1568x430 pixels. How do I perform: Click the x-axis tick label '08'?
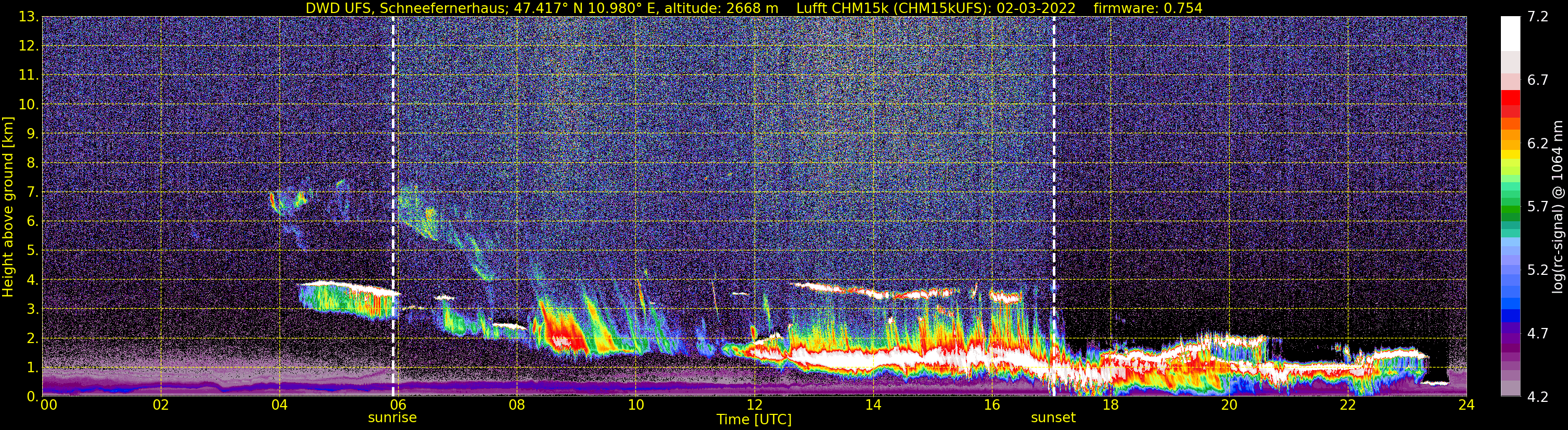(517, 406)
